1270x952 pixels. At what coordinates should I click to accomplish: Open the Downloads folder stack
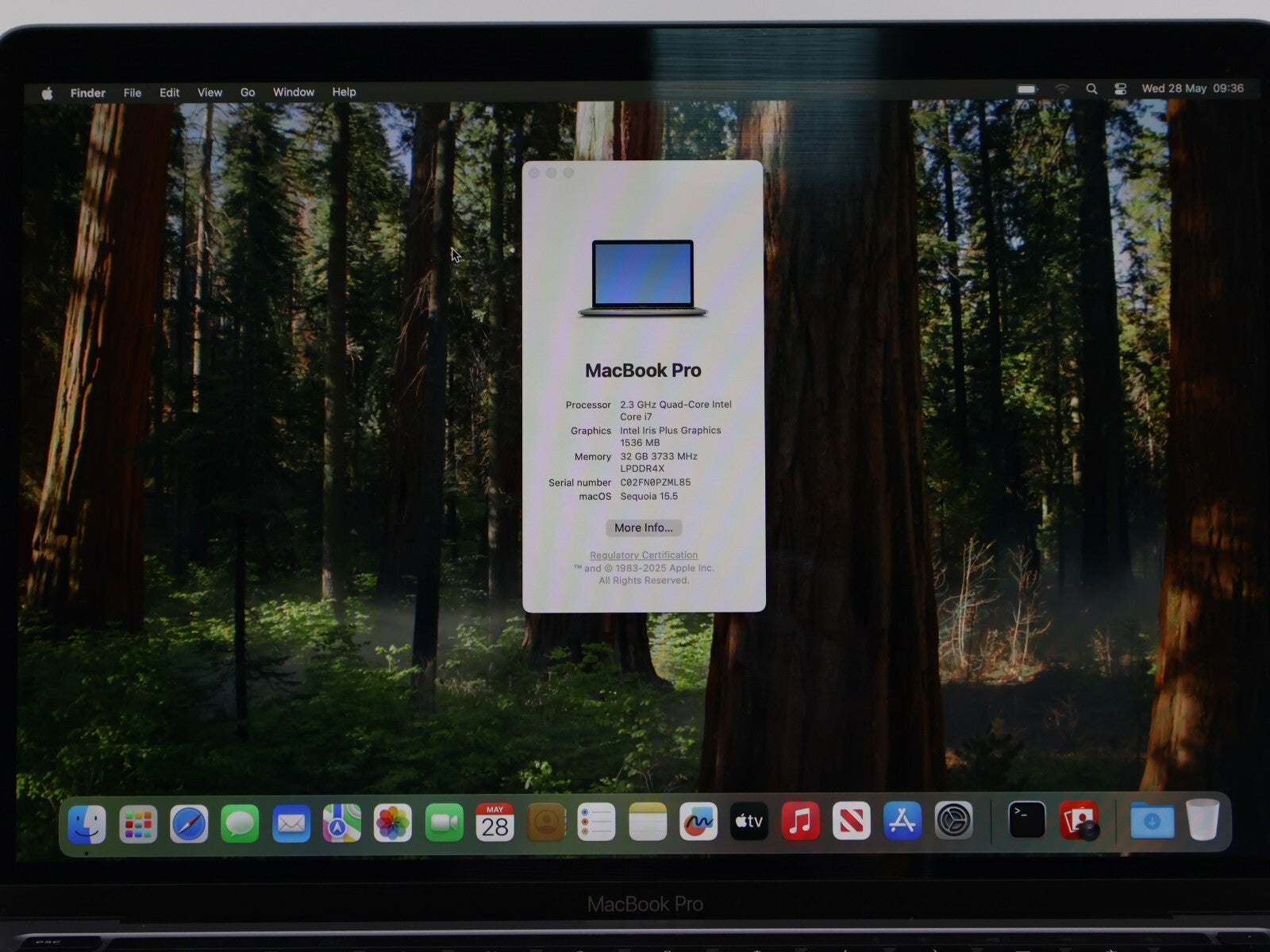(1152, 820)
